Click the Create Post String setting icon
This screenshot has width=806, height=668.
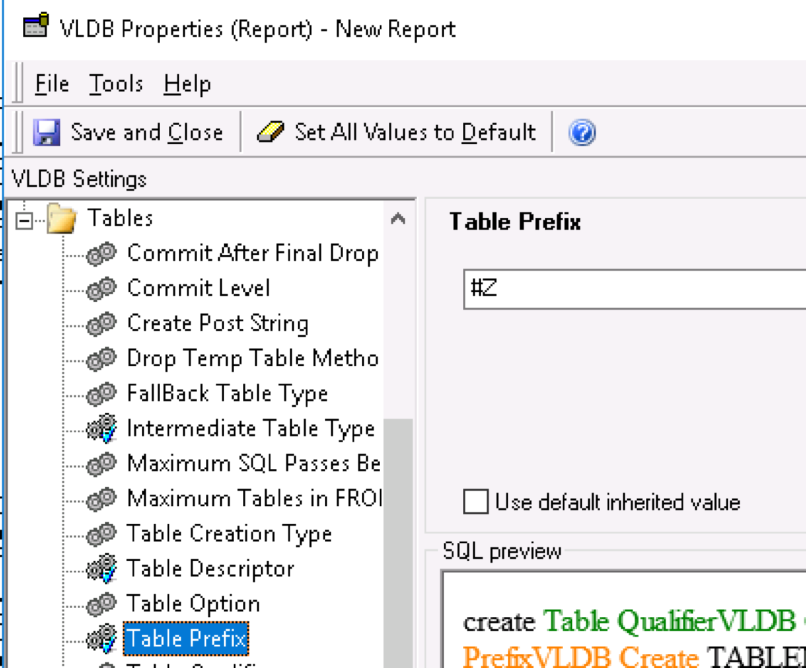point(102,323)
